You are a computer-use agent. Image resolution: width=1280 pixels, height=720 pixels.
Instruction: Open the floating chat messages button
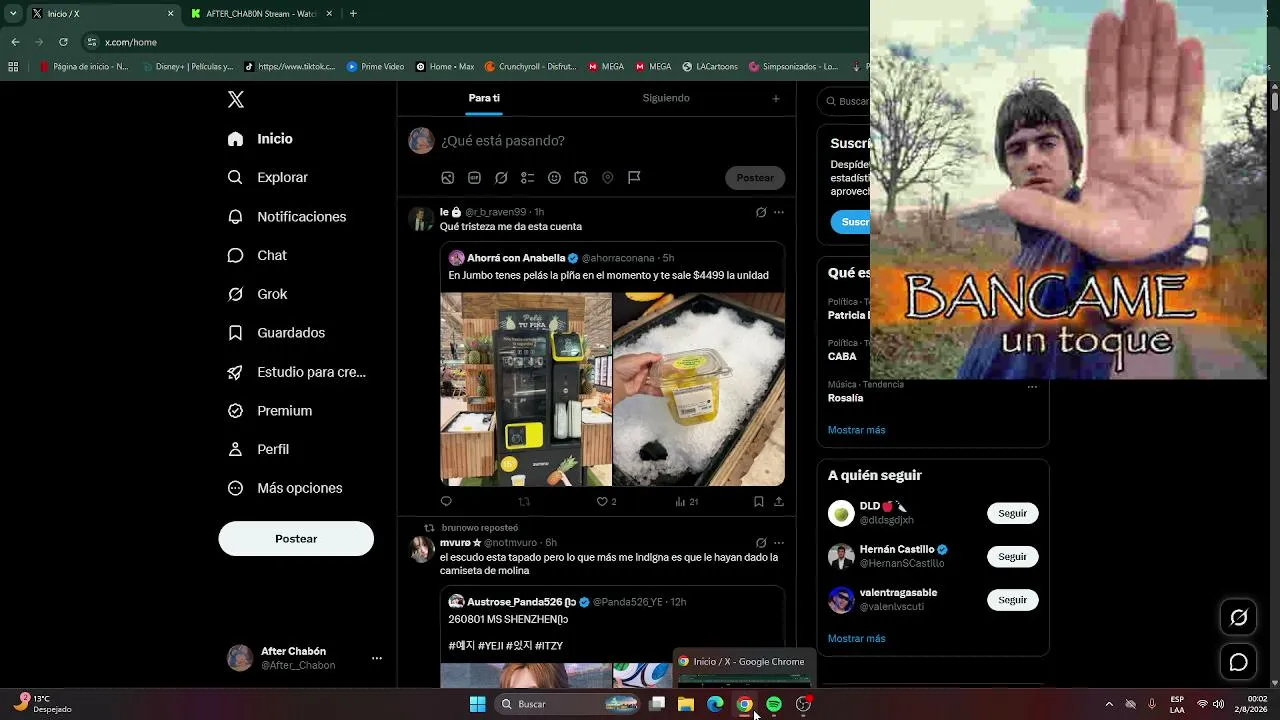point(1239,662)
